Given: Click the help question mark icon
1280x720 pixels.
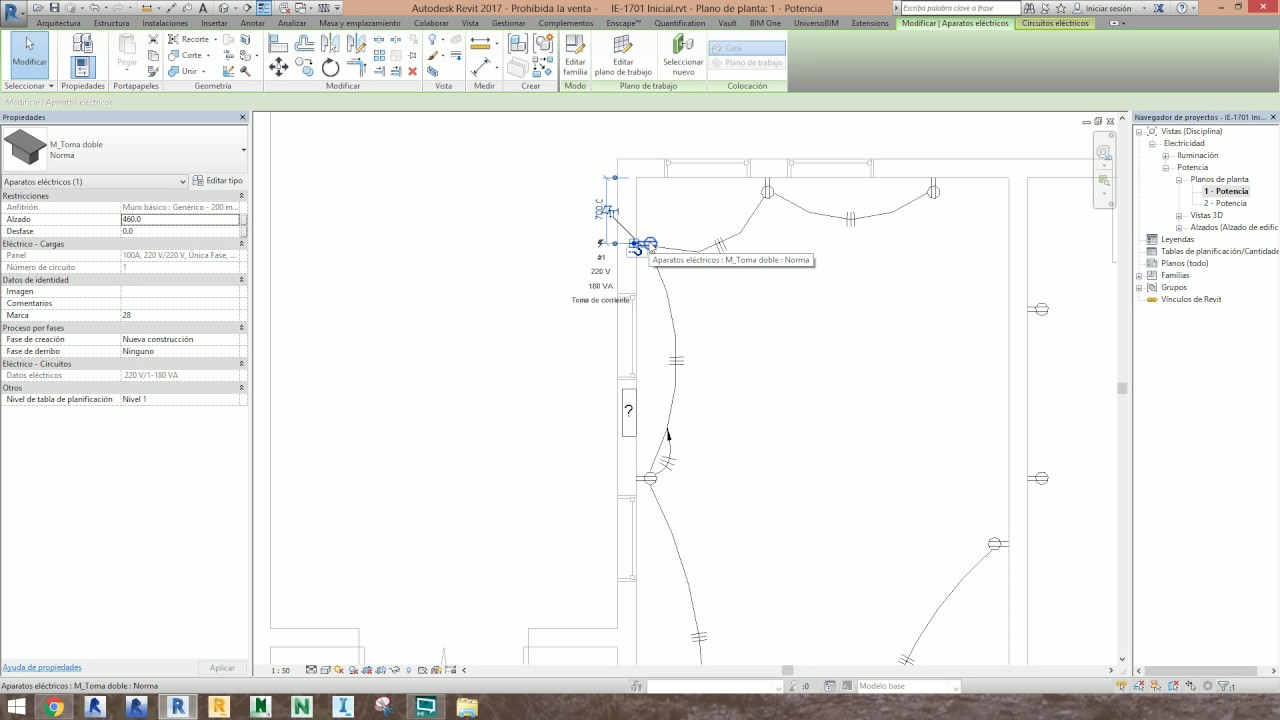Looking at the screenshot, I should pos(1183,8).
